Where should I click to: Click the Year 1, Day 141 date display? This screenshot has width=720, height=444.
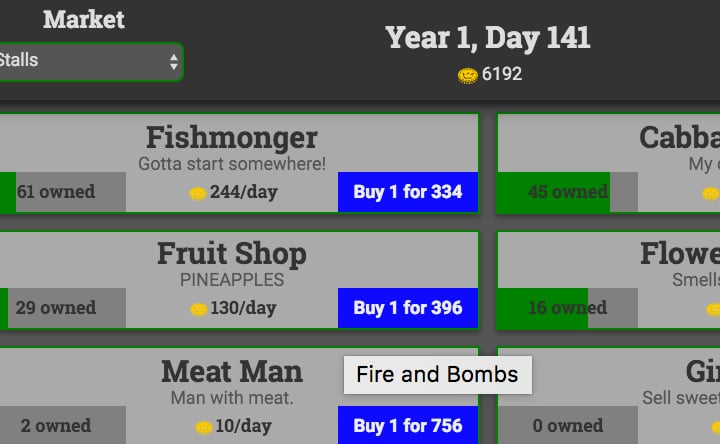(488, 39)
